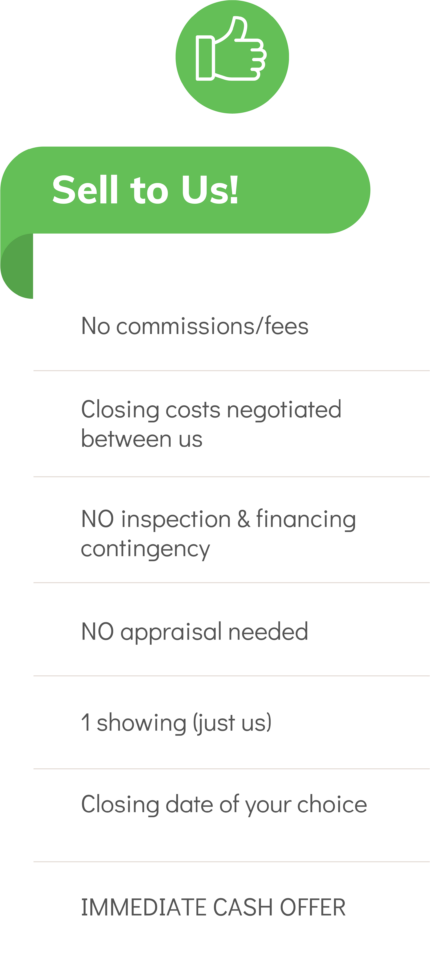The height and width of the screenshot is (960, 430).
Task: Click divider line below "1 showing (just us)"
Action: pyautogui.click(x=232, y=768)
